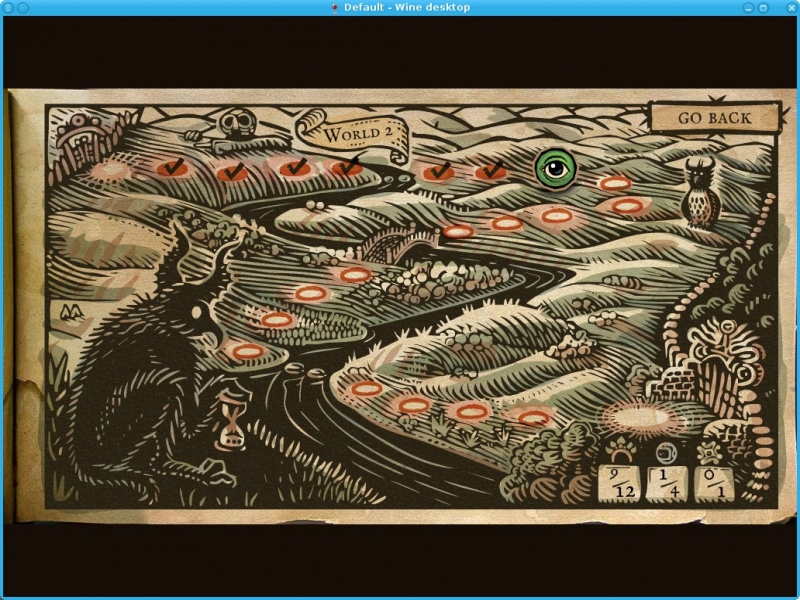The height and width of the screenshot is (600, 800).
Task: Click the skull at the map's top
Action: coord(236,128)
